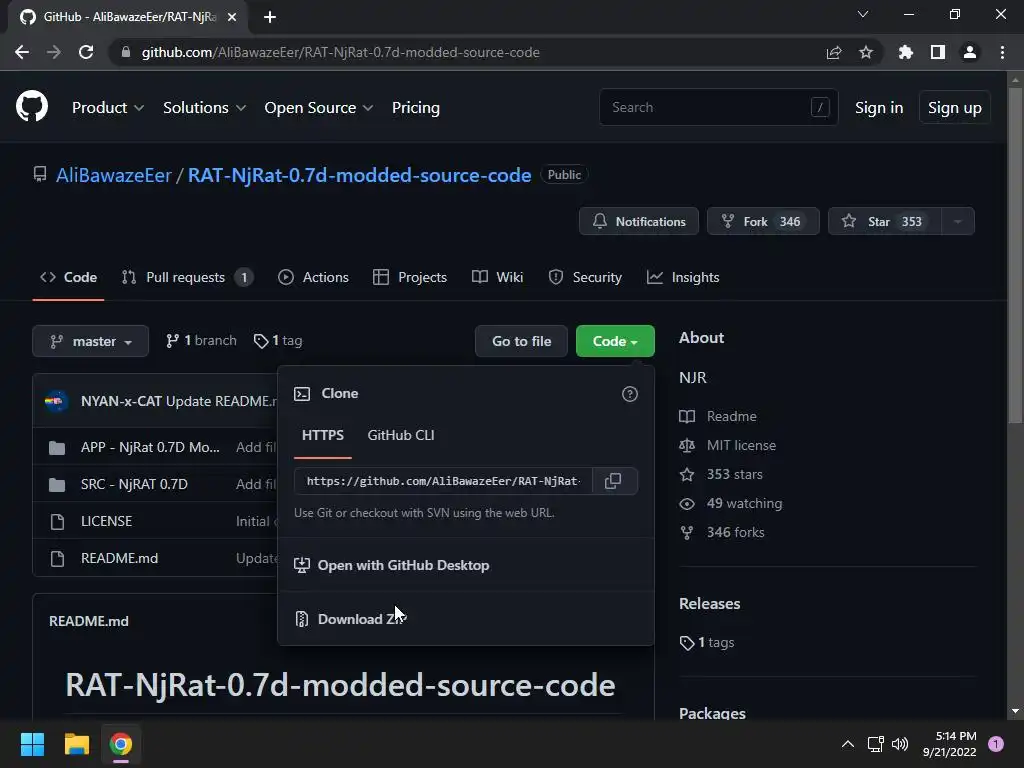Open the Projects tab
This screenshot has width=1024, height=768.
pyautogui.click(x=410, y=278)
